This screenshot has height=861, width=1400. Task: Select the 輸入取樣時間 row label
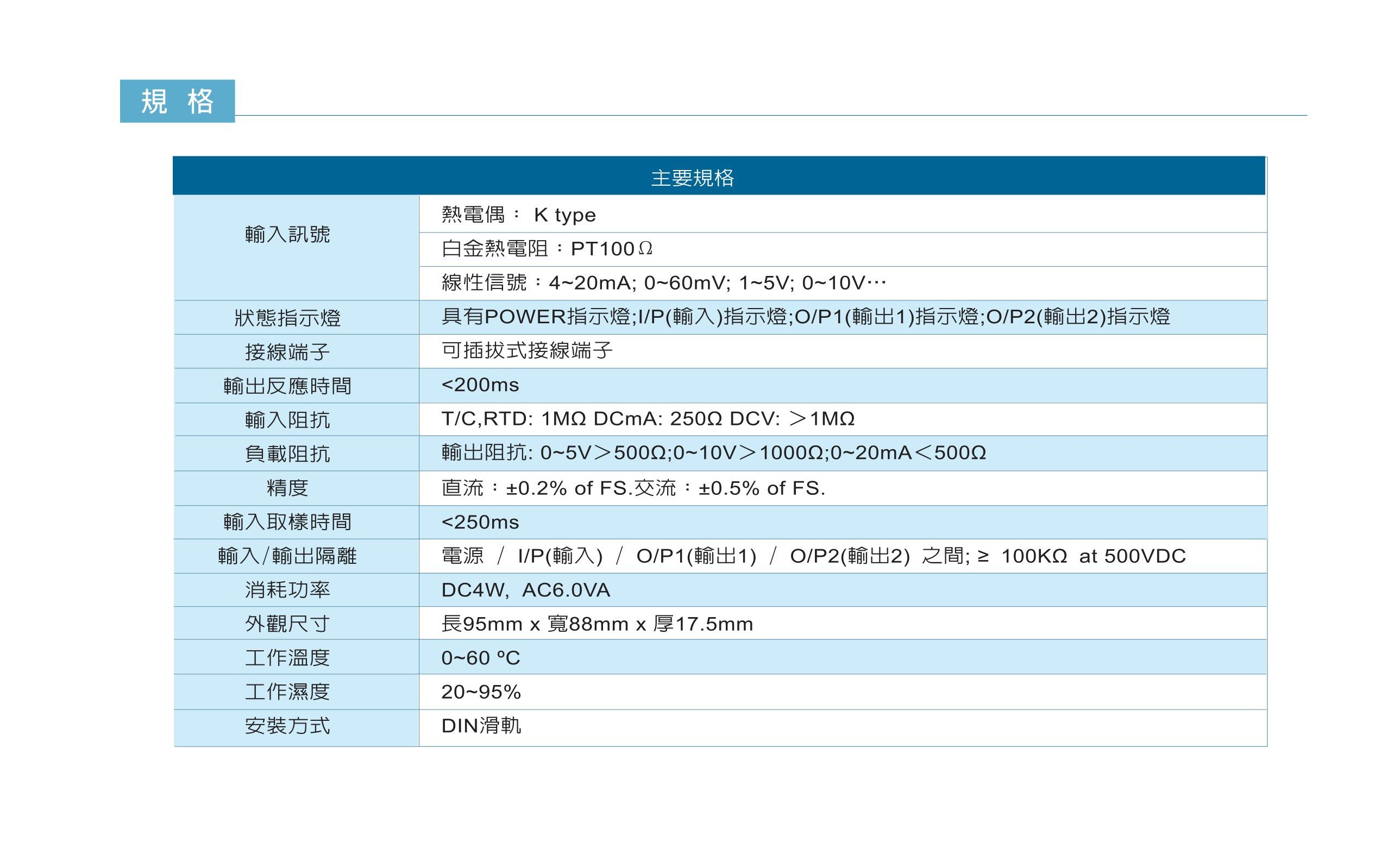[287, 521]
